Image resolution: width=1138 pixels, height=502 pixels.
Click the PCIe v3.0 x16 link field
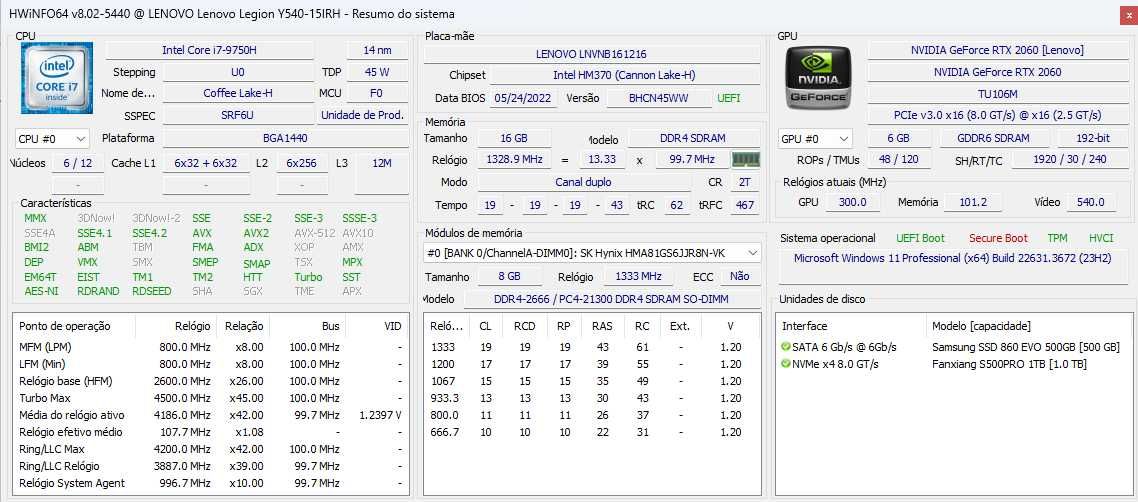(997, 115)
